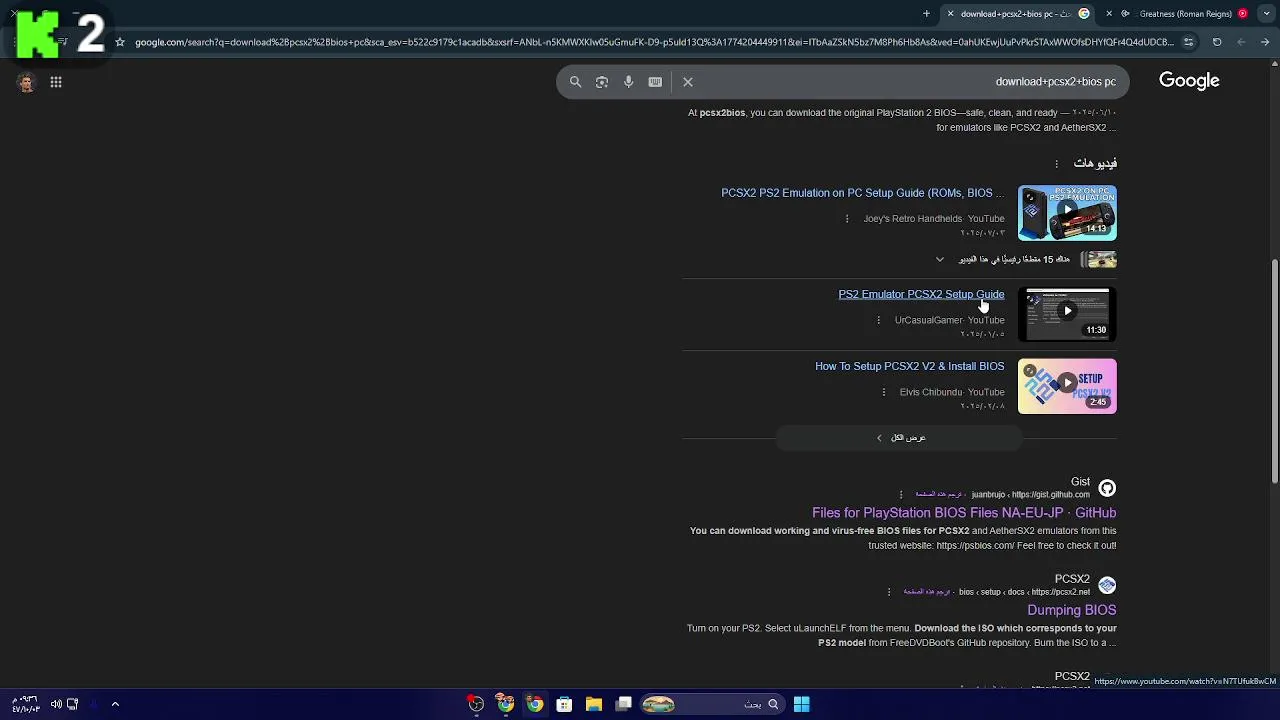
Task: Open options for Elvis Chibundu video
Action: [883, 392]
